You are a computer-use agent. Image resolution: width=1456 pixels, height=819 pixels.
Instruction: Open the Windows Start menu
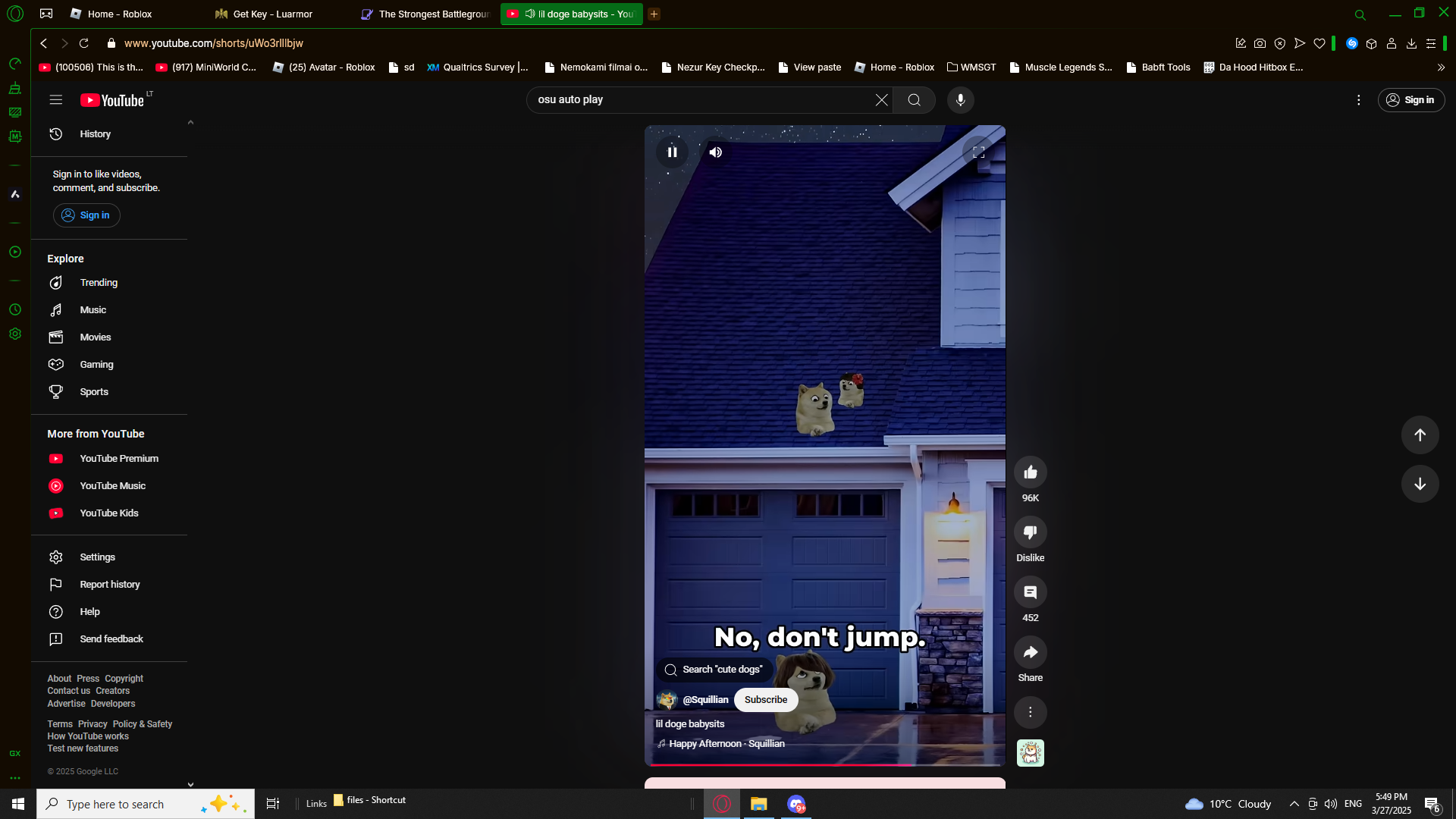click(18, 804)
